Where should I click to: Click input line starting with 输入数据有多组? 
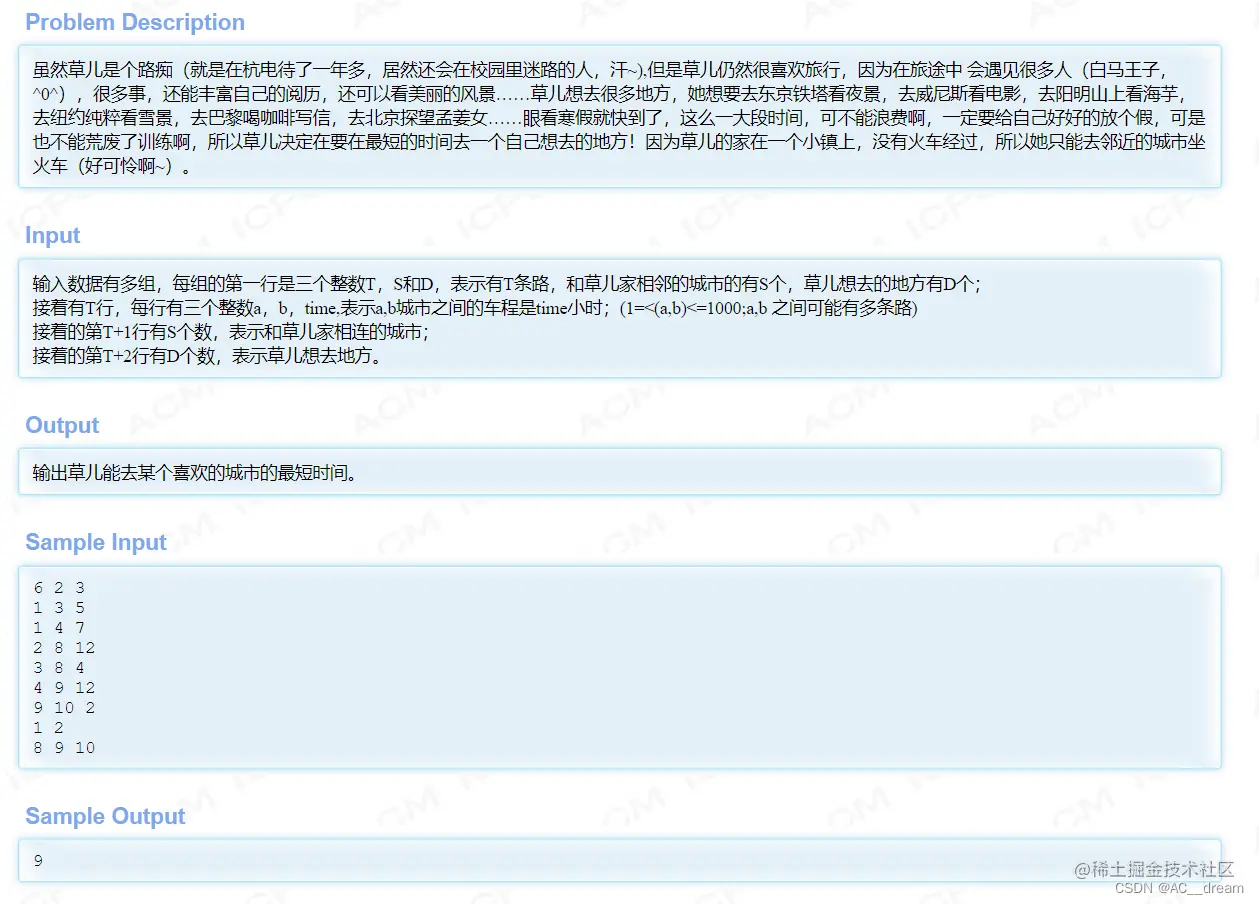coord(507,283)
